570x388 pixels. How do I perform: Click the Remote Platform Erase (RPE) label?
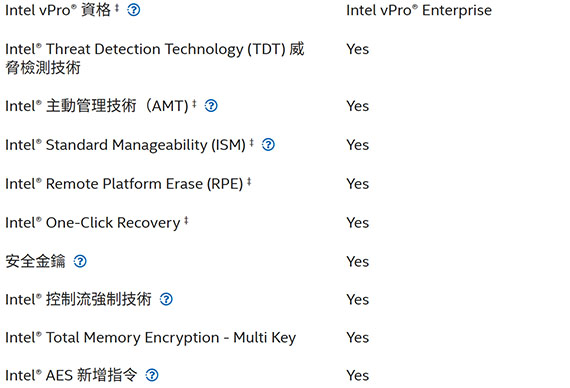(124, 184)
